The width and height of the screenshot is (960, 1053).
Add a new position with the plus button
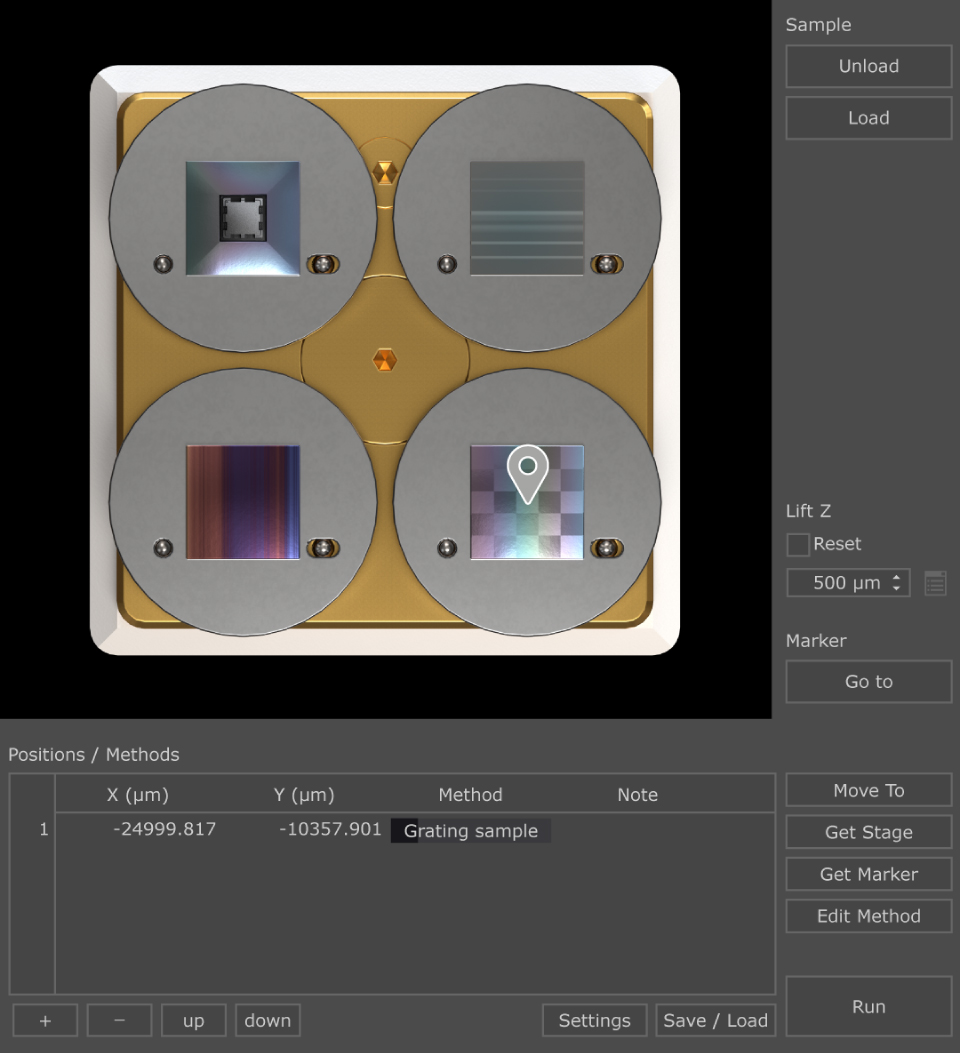click(x=45, y=1021)
